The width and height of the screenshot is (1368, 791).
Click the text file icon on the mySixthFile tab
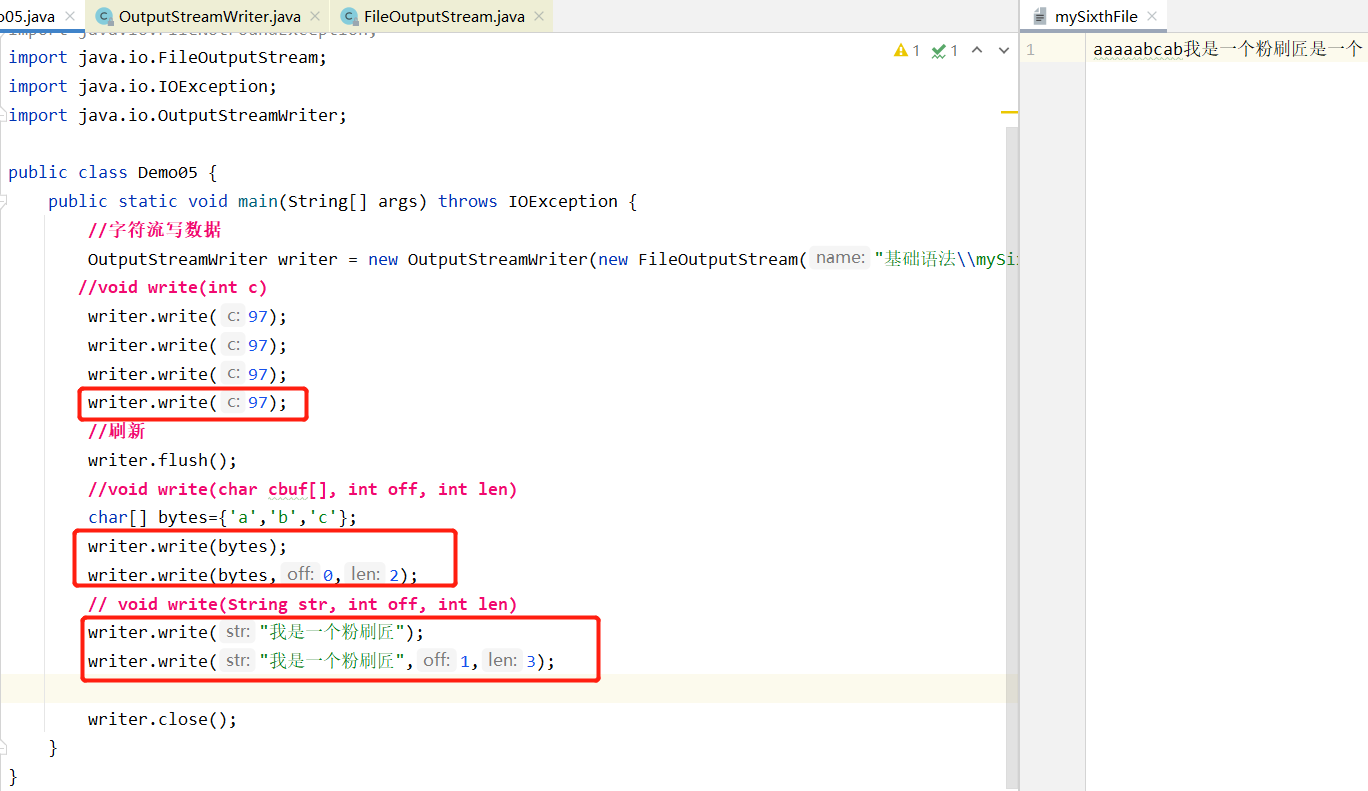(1040, 16)
